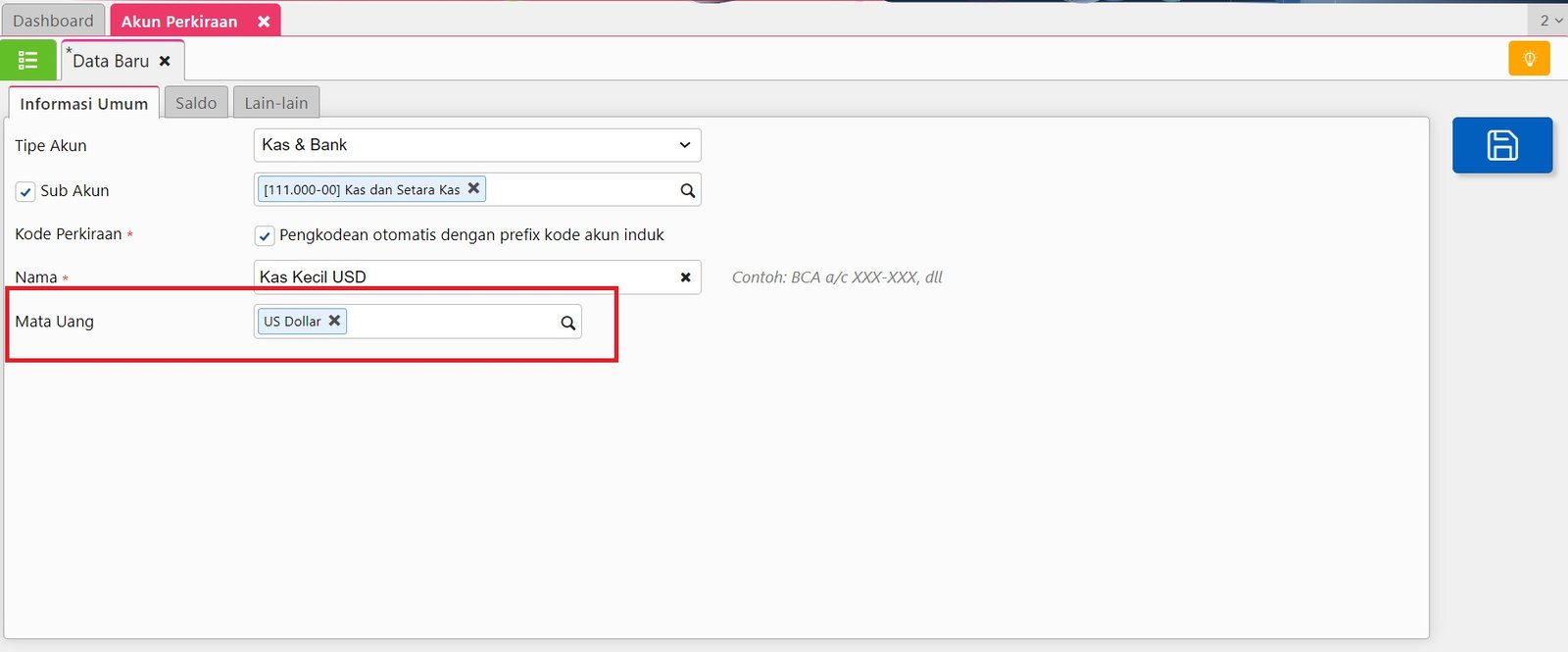This screenshot has height=652, width=1568.
Task: Click the Mata Uang input field
Action: pyautogui.click(x=451, y=322)
